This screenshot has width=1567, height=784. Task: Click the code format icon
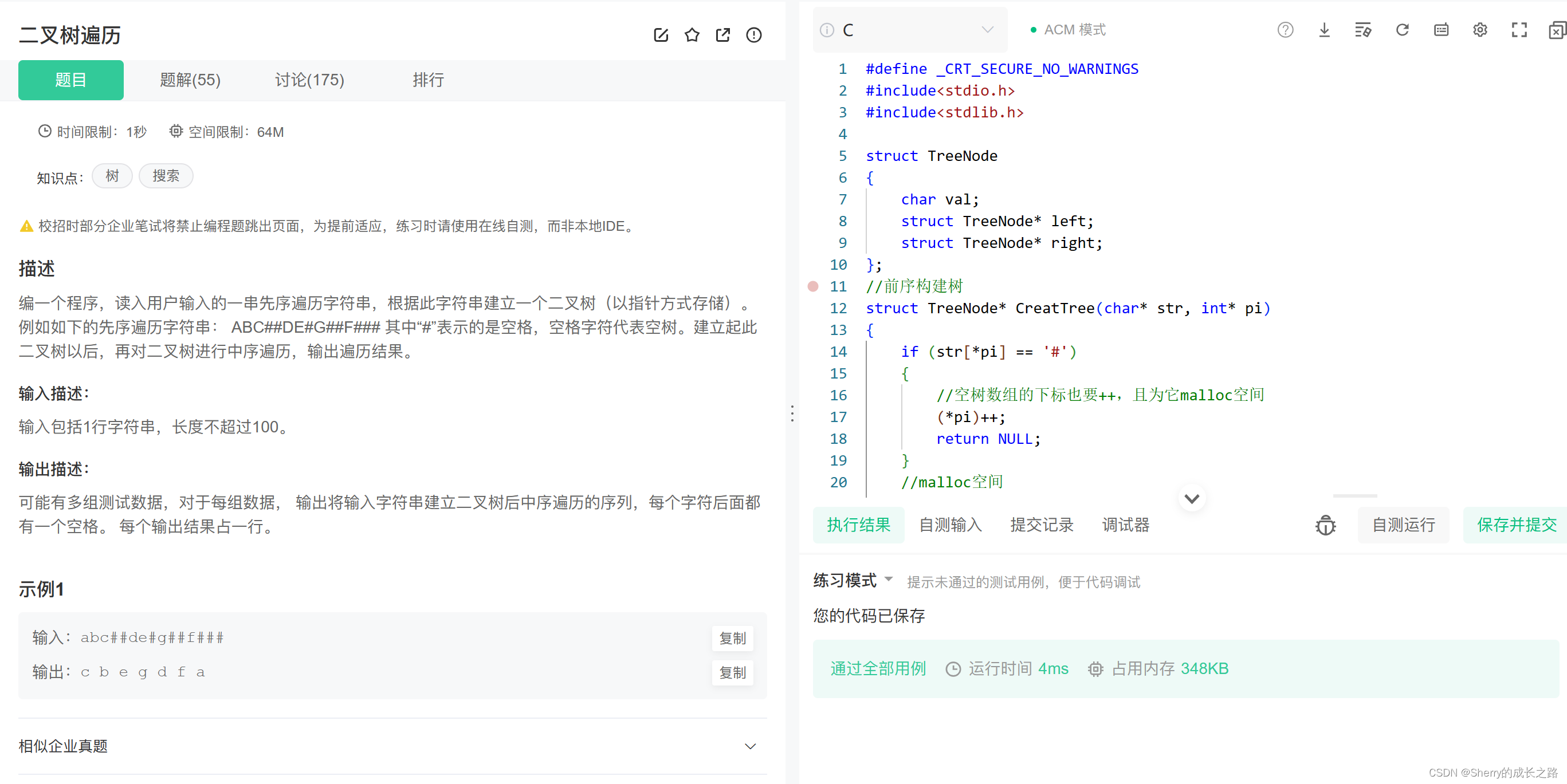click(x=1362, y=30)
